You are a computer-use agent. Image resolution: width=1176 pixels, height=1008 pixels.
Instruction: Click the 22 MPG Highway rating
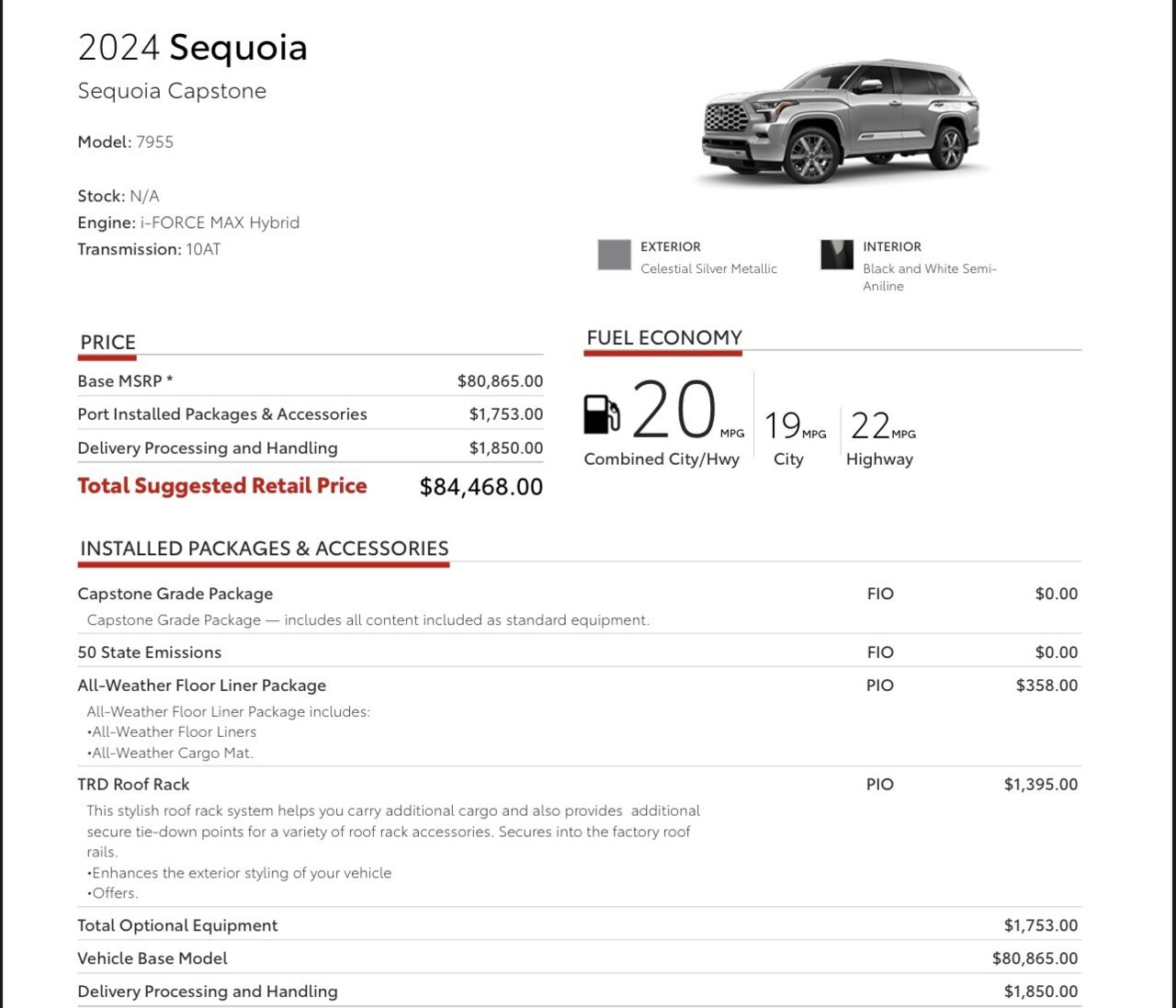coord(883,425)
